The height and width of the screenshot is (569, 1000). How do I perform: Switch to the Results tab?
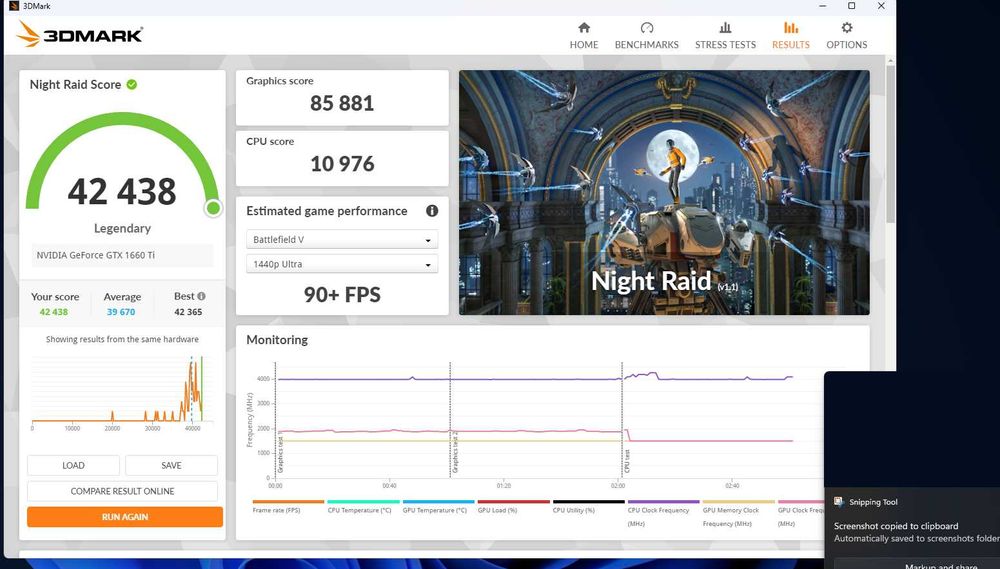[790, 35]
